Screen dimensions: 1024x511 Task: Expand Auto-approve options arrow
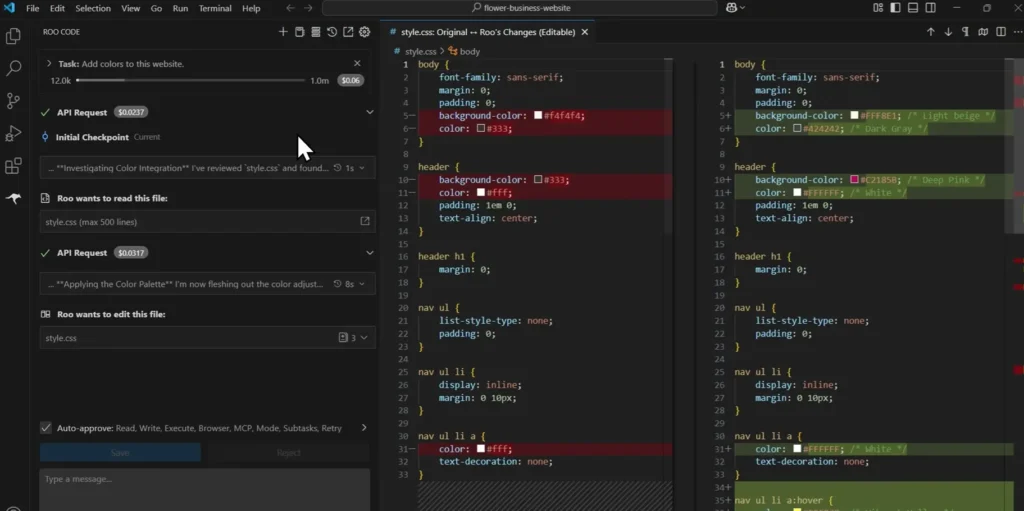coord(364,427)
